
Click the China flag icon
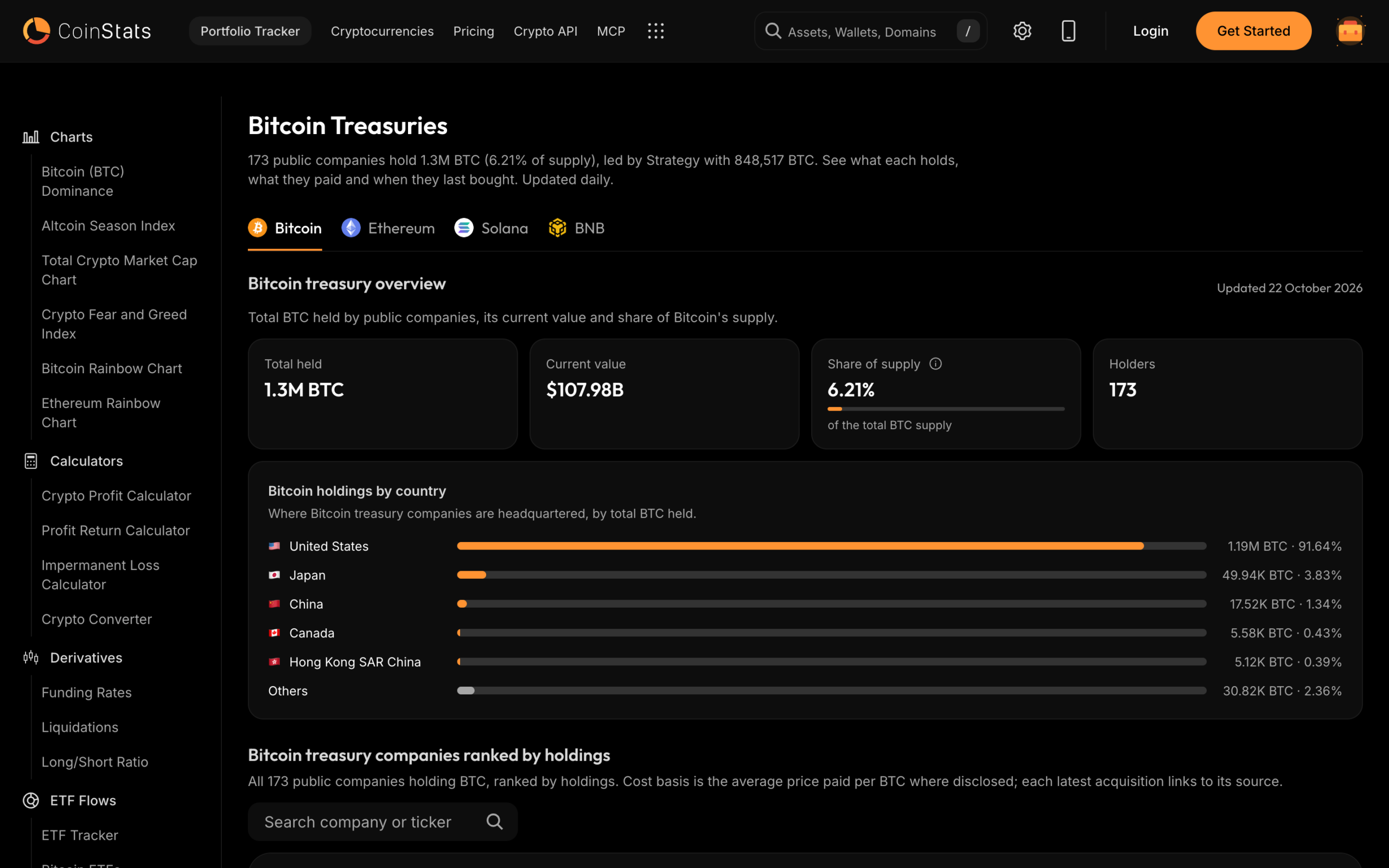pyautogui.click(x=275, y=604)
